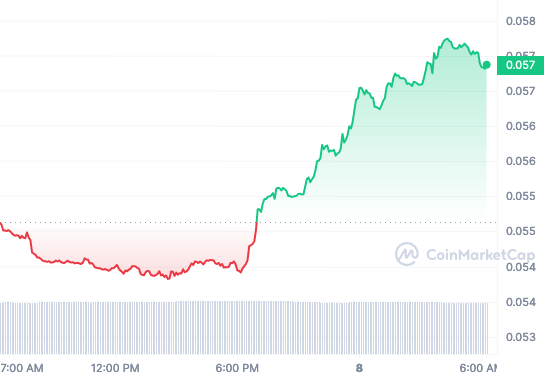Click where line turns from red to green

coord(257,222)
